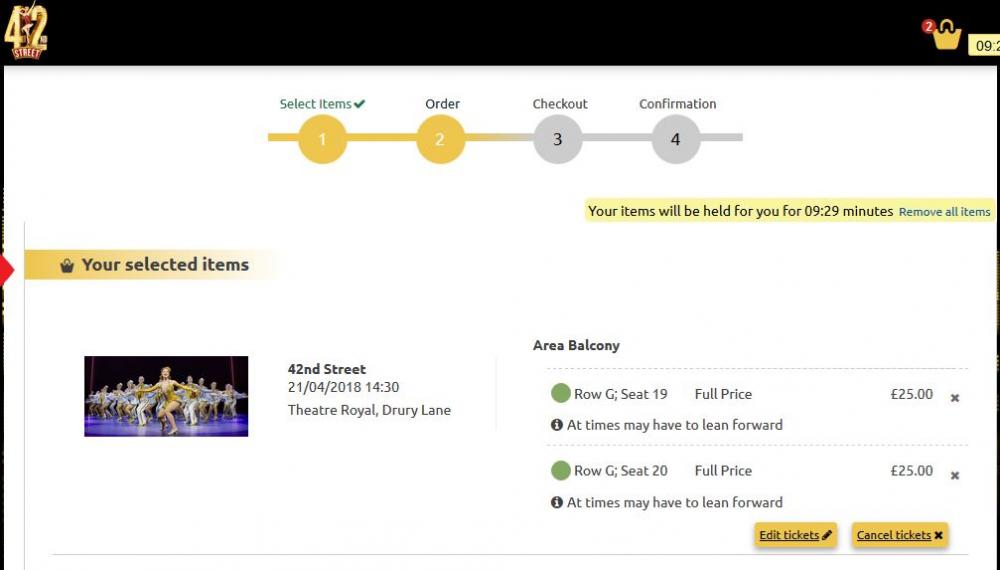Select step 4 Confirmation circle
The height and width of the screenshot is (570, 1000).
tap(675, 139)
